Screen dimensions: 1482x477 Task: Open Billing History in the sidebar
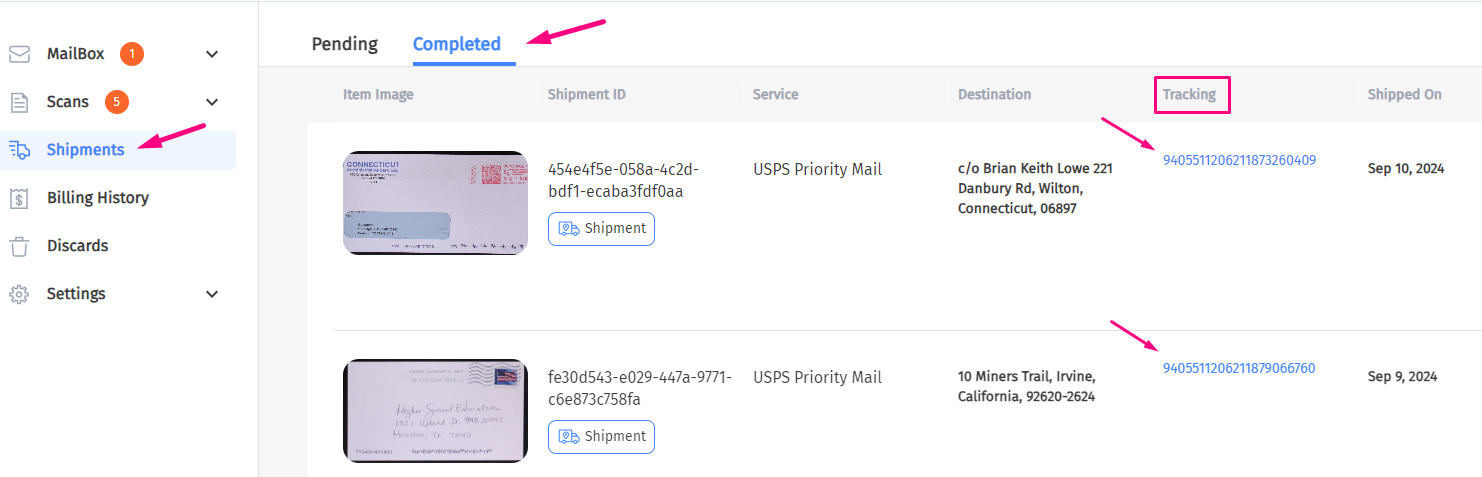[98, 198]
